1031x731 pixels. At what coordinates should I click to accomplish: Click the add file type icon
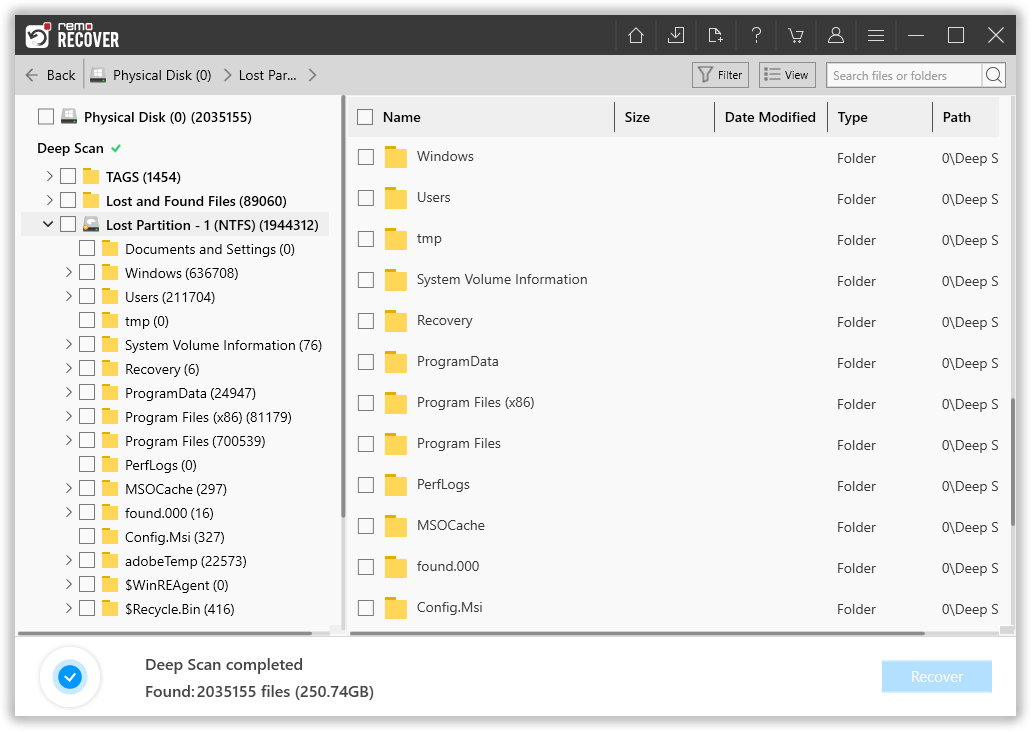716,36
